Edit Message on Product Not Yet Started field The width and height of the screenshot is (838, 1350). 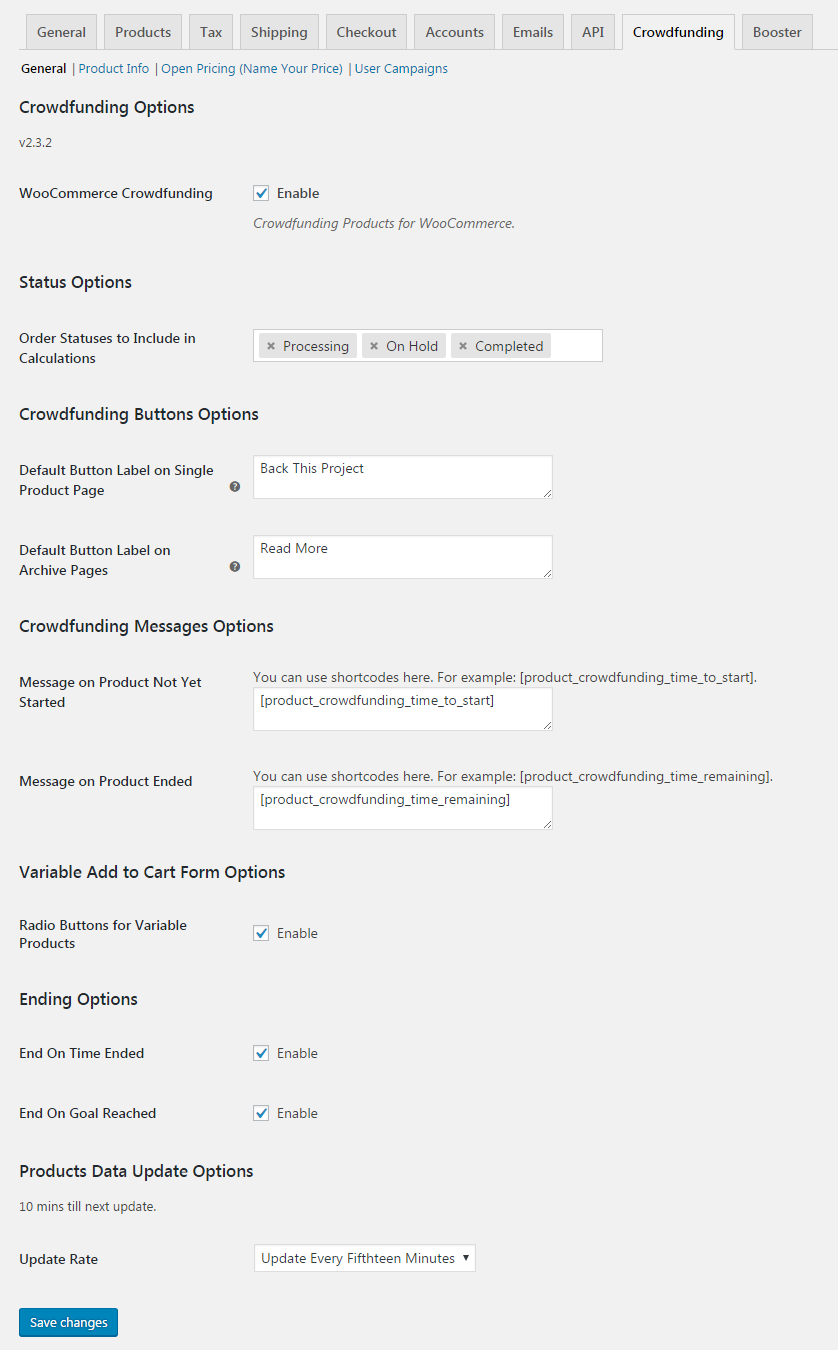click(x=403, y=709)
